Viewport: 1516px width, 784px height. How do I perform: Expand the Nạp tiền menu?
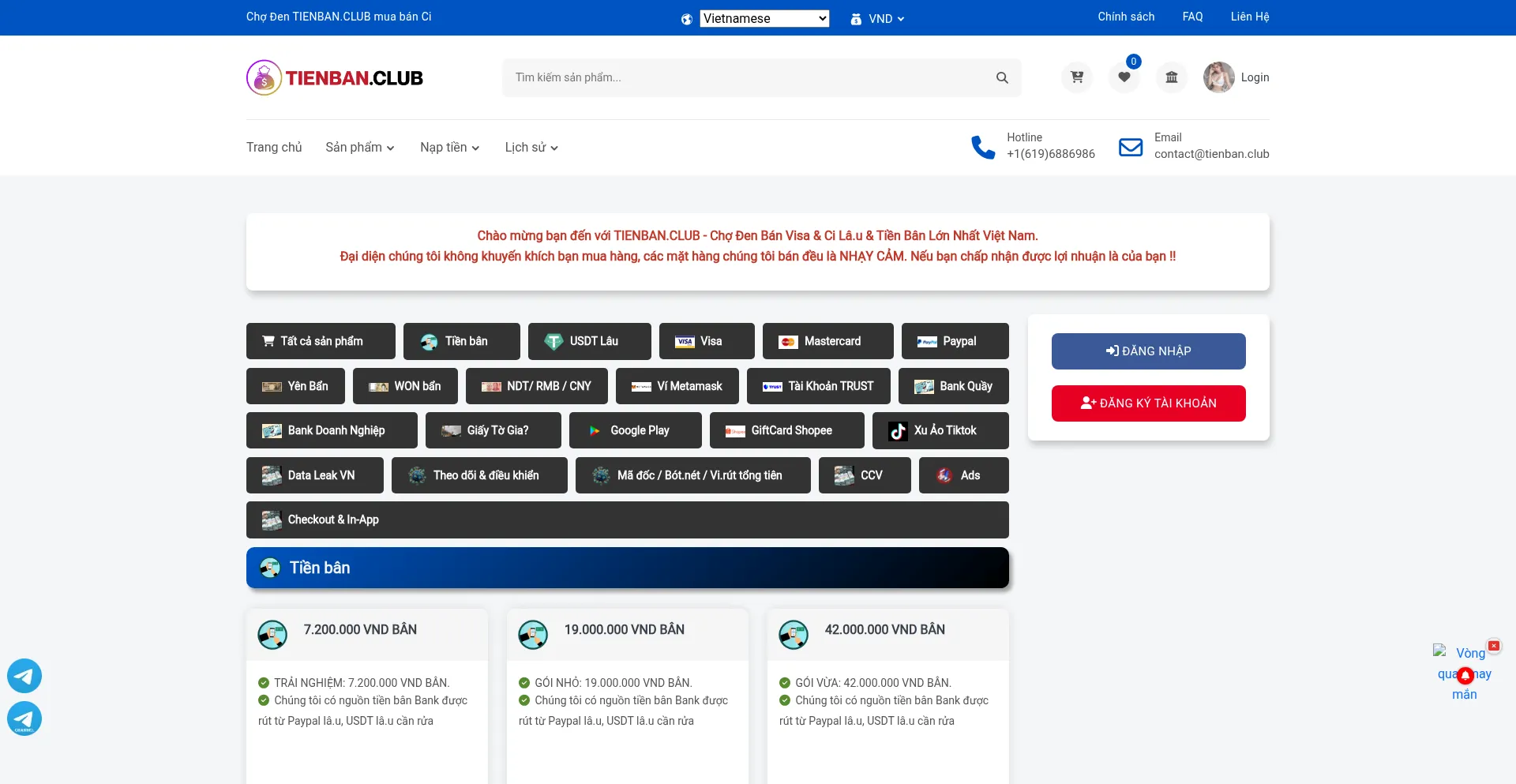click(x=449, y=148)
